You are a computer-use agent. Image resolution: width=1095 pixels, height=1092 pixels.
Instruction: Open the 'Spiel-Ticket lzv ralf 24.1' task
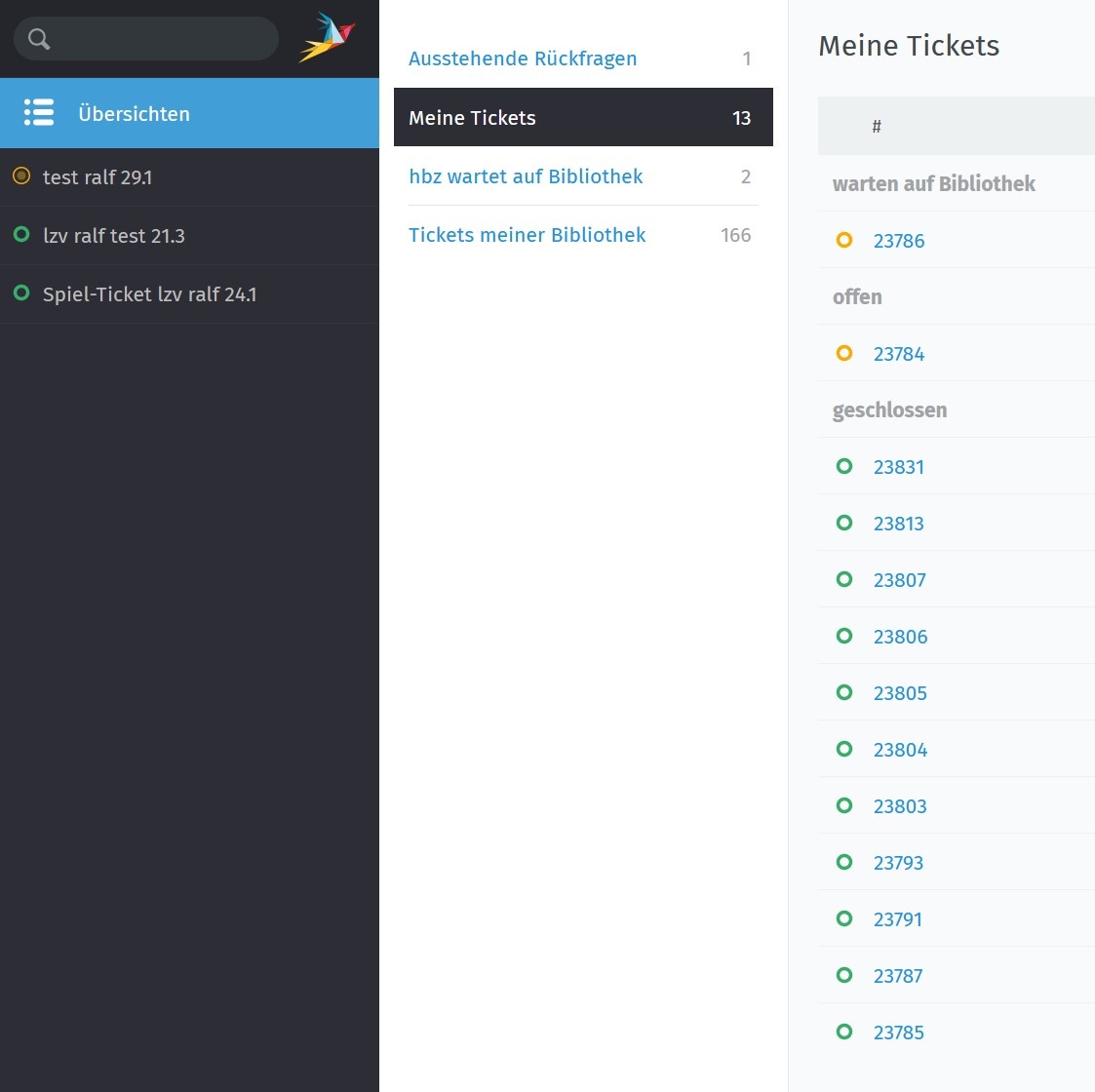pos(149,294)
